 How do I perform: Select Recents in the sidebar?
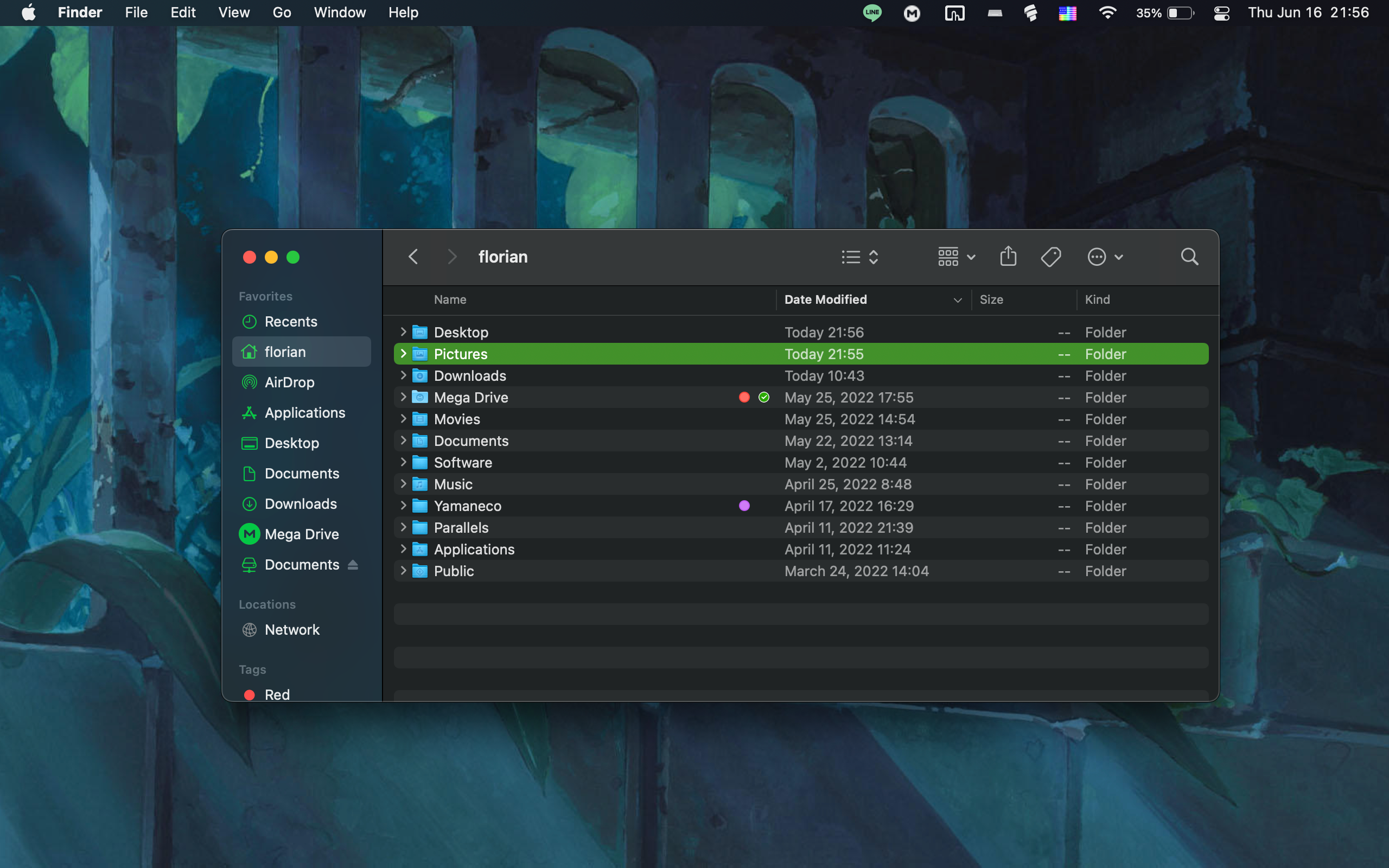coord(290,322)
